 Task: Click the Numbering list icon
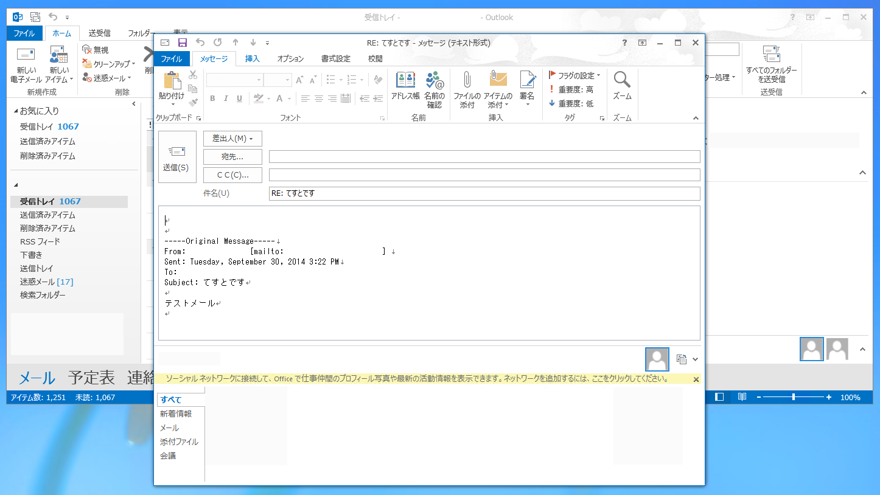[351, 80]
